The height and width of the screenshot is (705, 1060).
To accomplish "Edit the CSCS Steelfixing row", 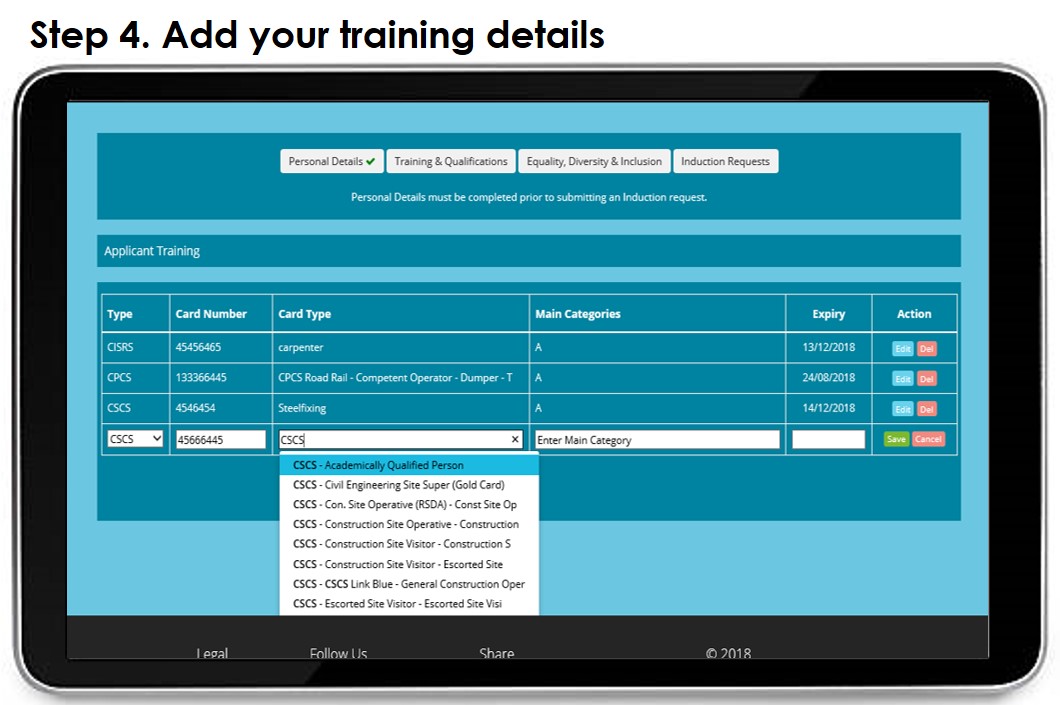I will tap(902, 409).
